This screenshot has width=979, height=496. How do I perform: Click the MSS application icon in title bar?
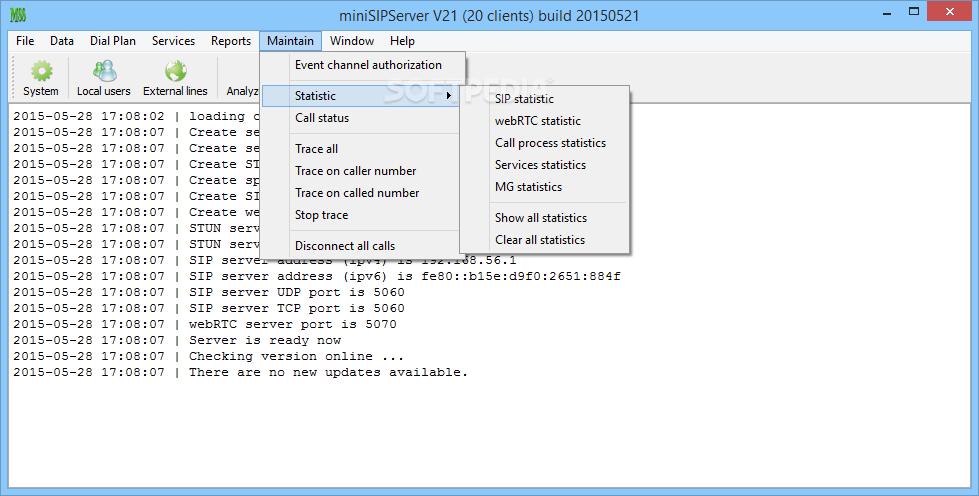18,15
